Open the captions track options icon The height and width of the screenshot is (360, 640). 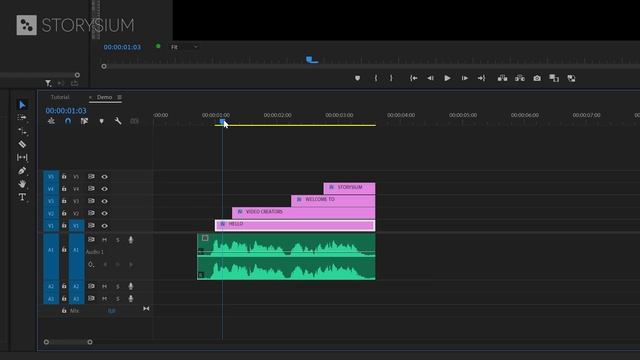coord(134,121)
